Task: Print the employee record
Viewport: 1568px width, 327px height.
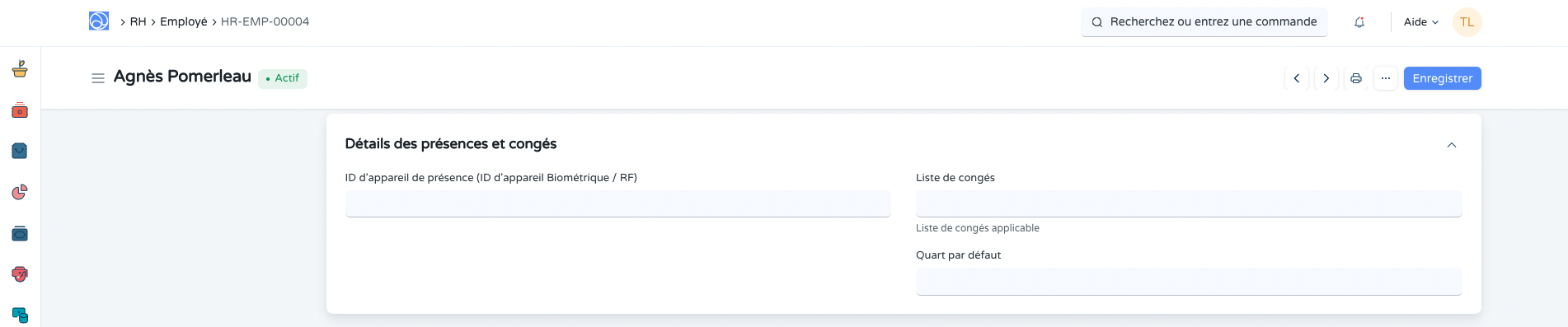Action: [x=1356, y=78]
